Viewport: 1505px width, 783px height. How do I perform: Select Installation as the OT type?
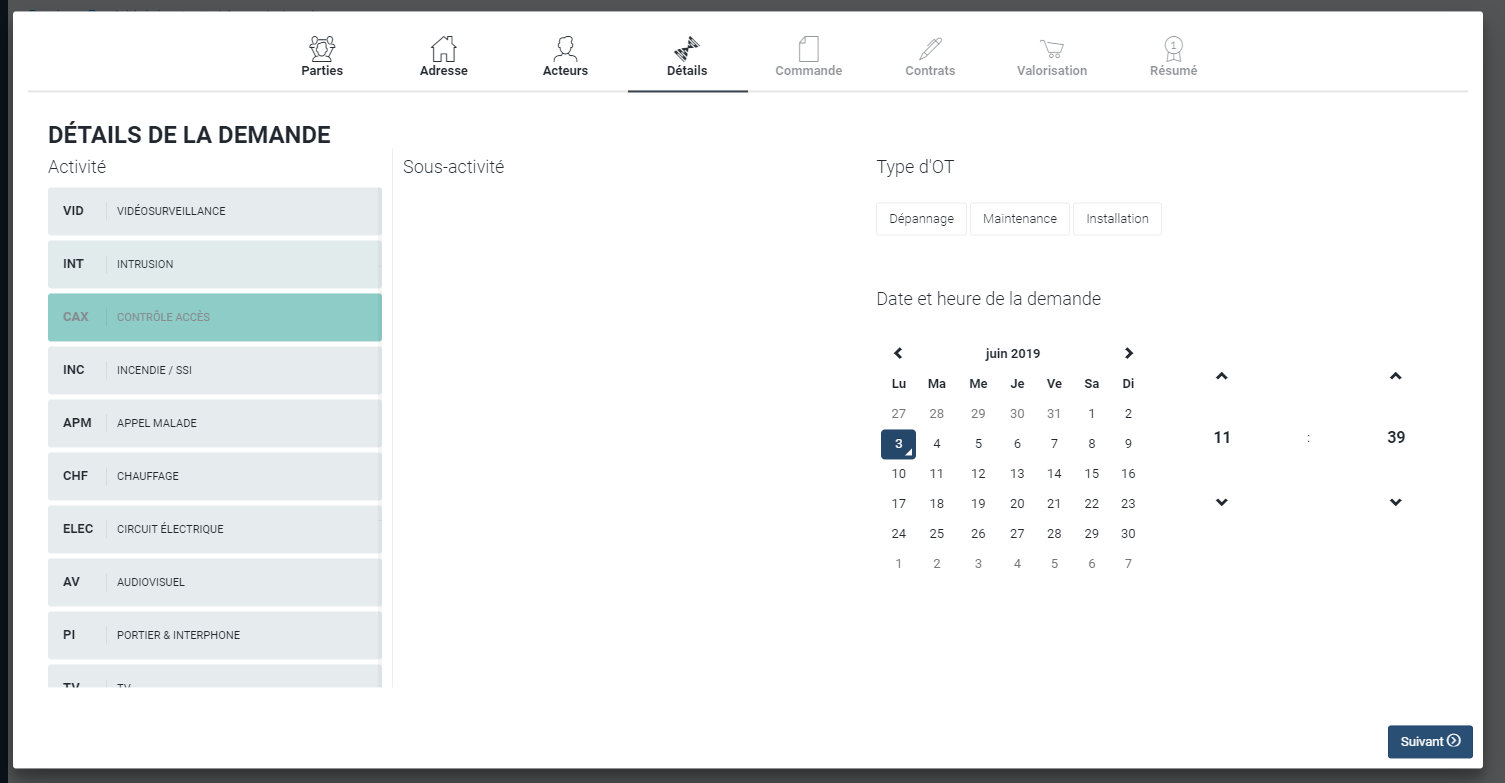tap(1117, 219)
